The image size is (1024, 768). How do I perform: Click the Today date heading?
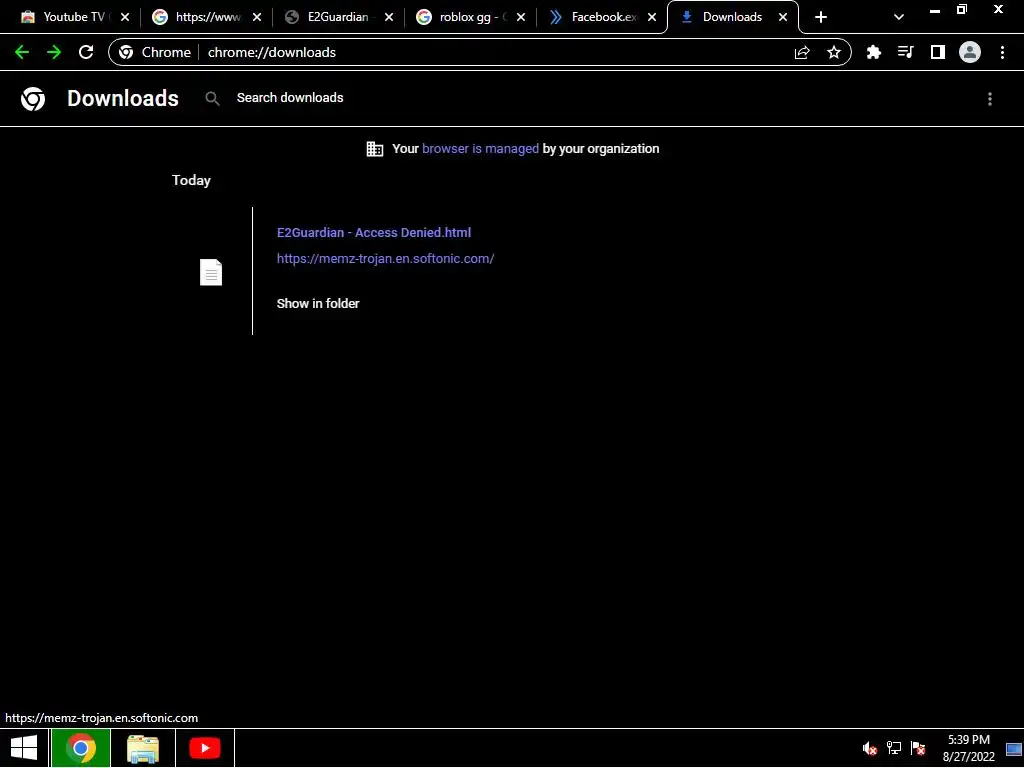click(191, 180)
